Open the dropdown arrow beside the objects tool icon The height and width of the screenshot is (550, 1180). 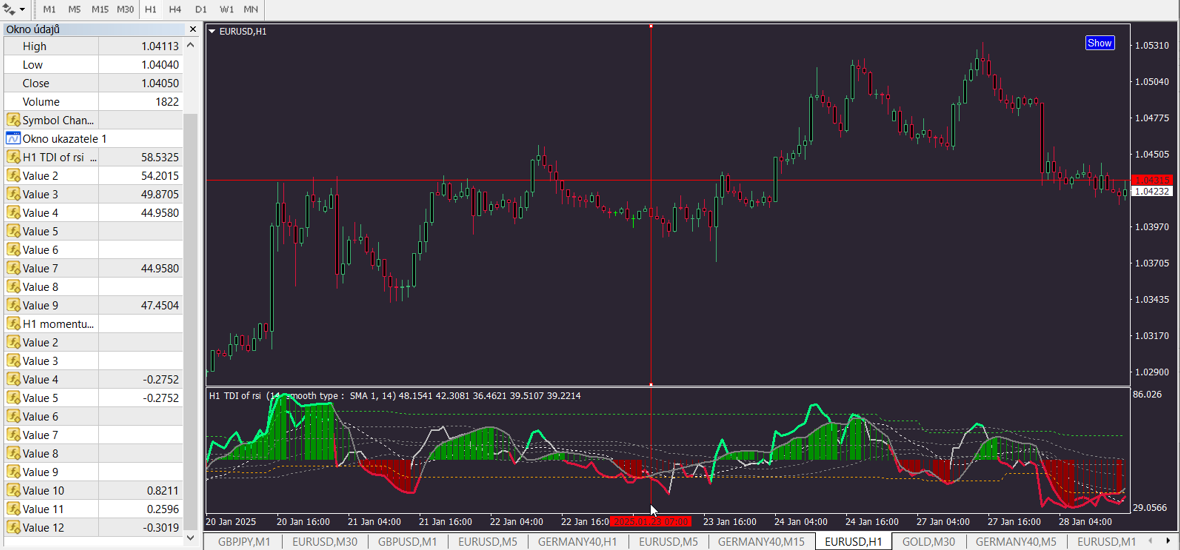tap(21, 11)
